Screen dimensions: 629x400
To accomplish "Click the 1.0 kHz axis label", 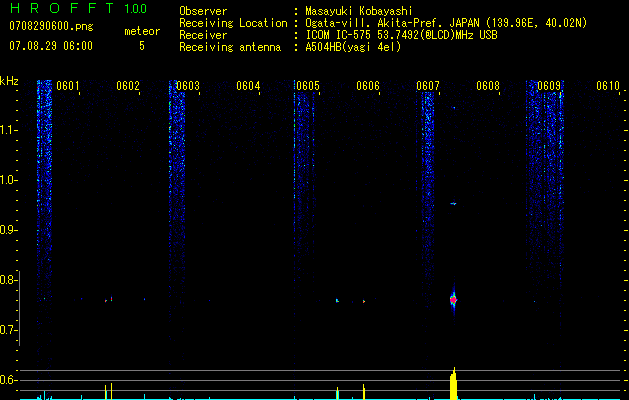I will click(x=8, y=180).
